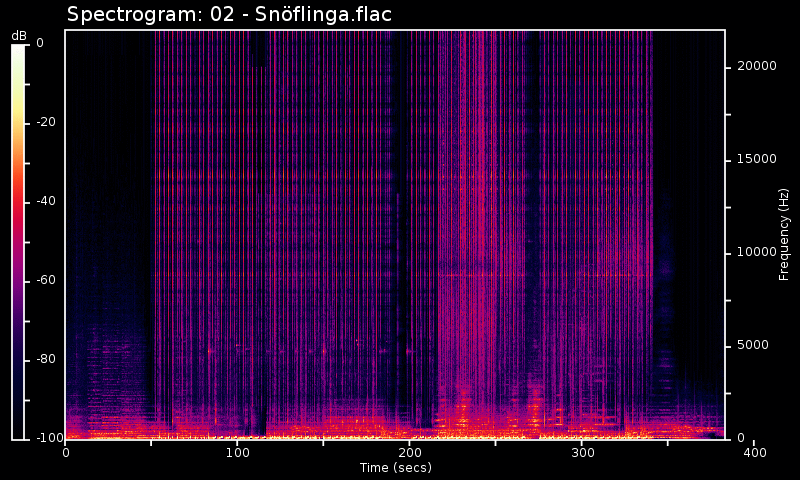This screenshot has height=480, width=800.
Task: Click the 20000 Hz frequency tick label
Action: [756, 66]
